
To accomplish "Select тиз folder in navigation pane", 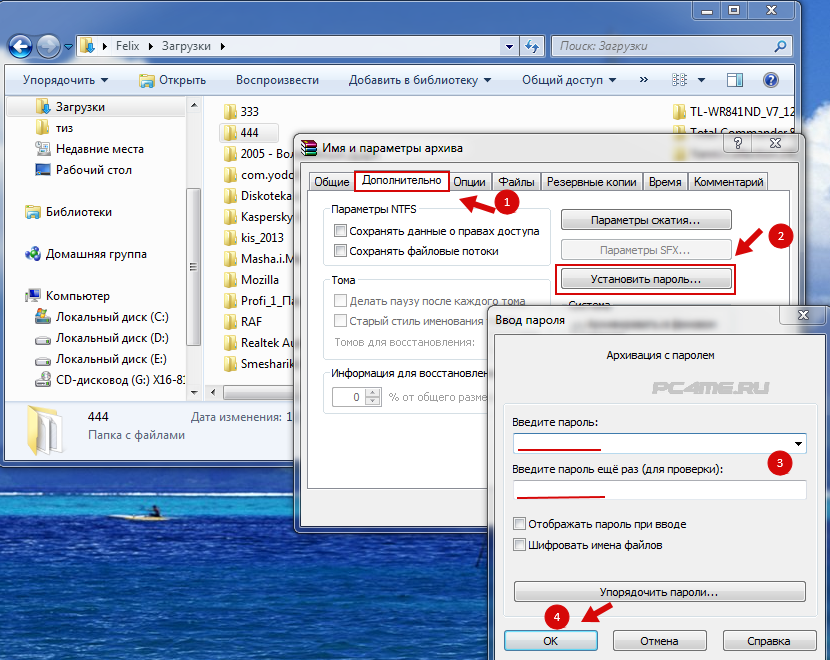I will tap(54, 128).
